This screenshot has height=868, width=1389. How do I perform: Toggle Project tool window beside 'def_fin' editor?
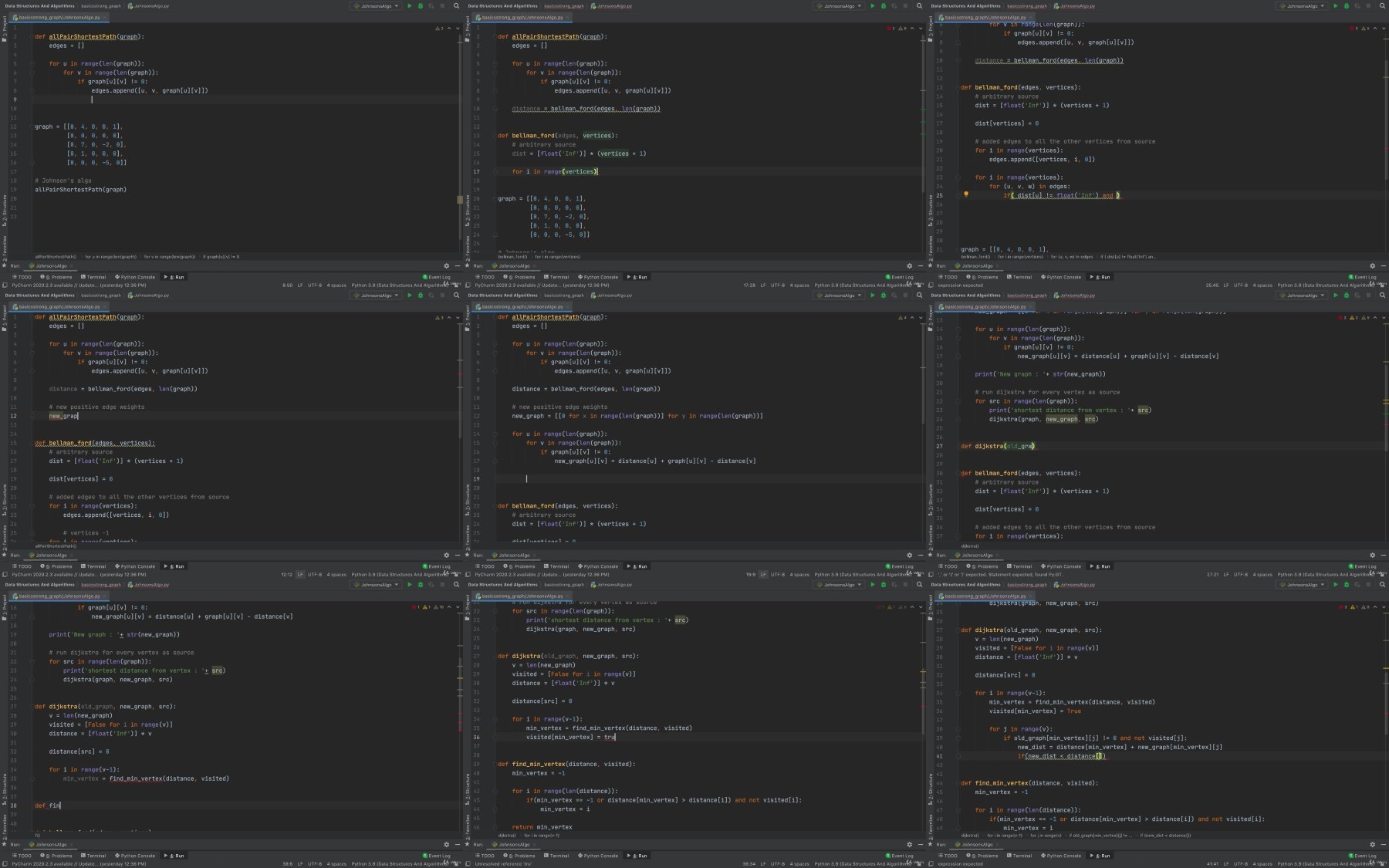[x=4, y=605]
